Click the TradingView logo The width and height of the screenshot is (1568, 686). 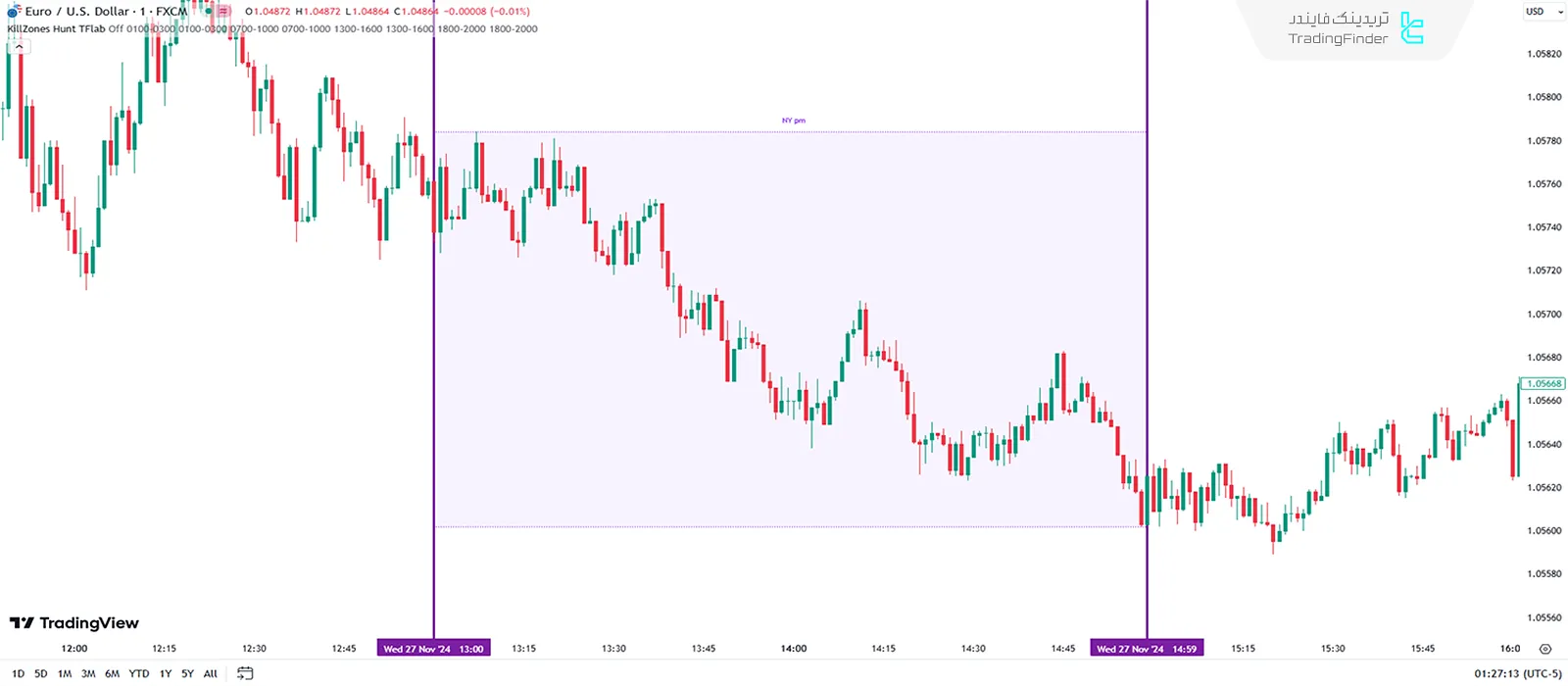coord(74,623)
